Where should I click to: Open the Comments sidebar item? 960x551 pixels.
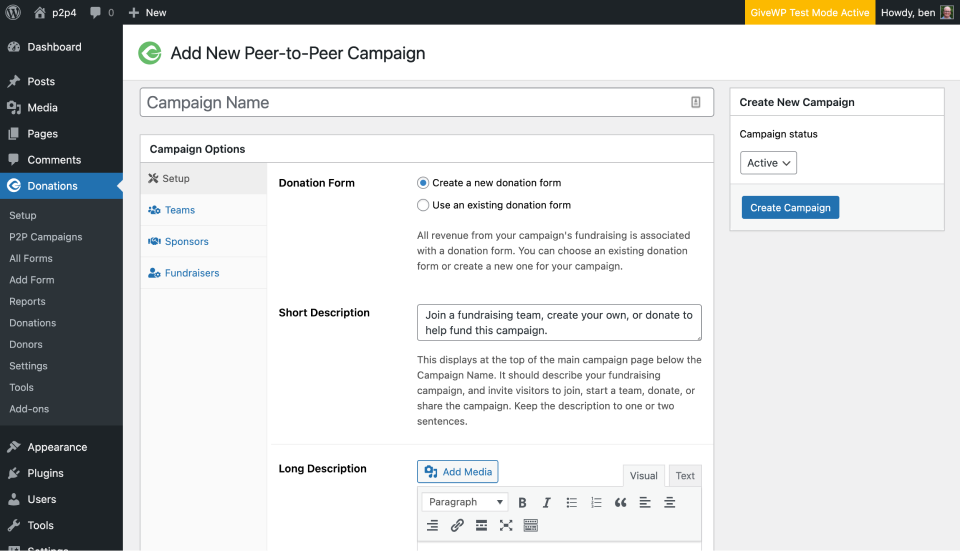(x=61, y=160)
